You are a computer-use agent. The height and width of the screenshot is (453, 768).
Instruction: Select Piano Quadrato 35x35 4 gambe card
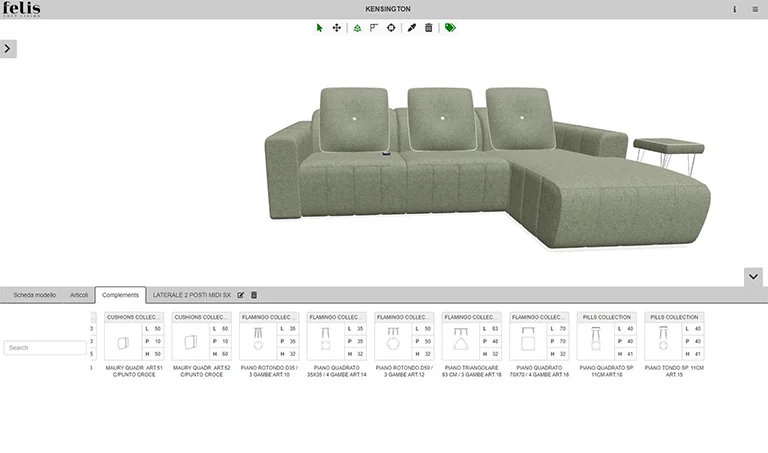click(x=336, y=345)
